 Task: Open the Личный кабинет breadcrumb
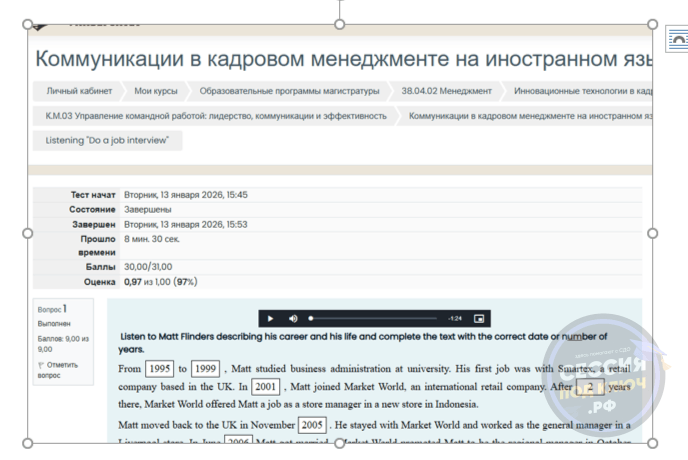79,91
